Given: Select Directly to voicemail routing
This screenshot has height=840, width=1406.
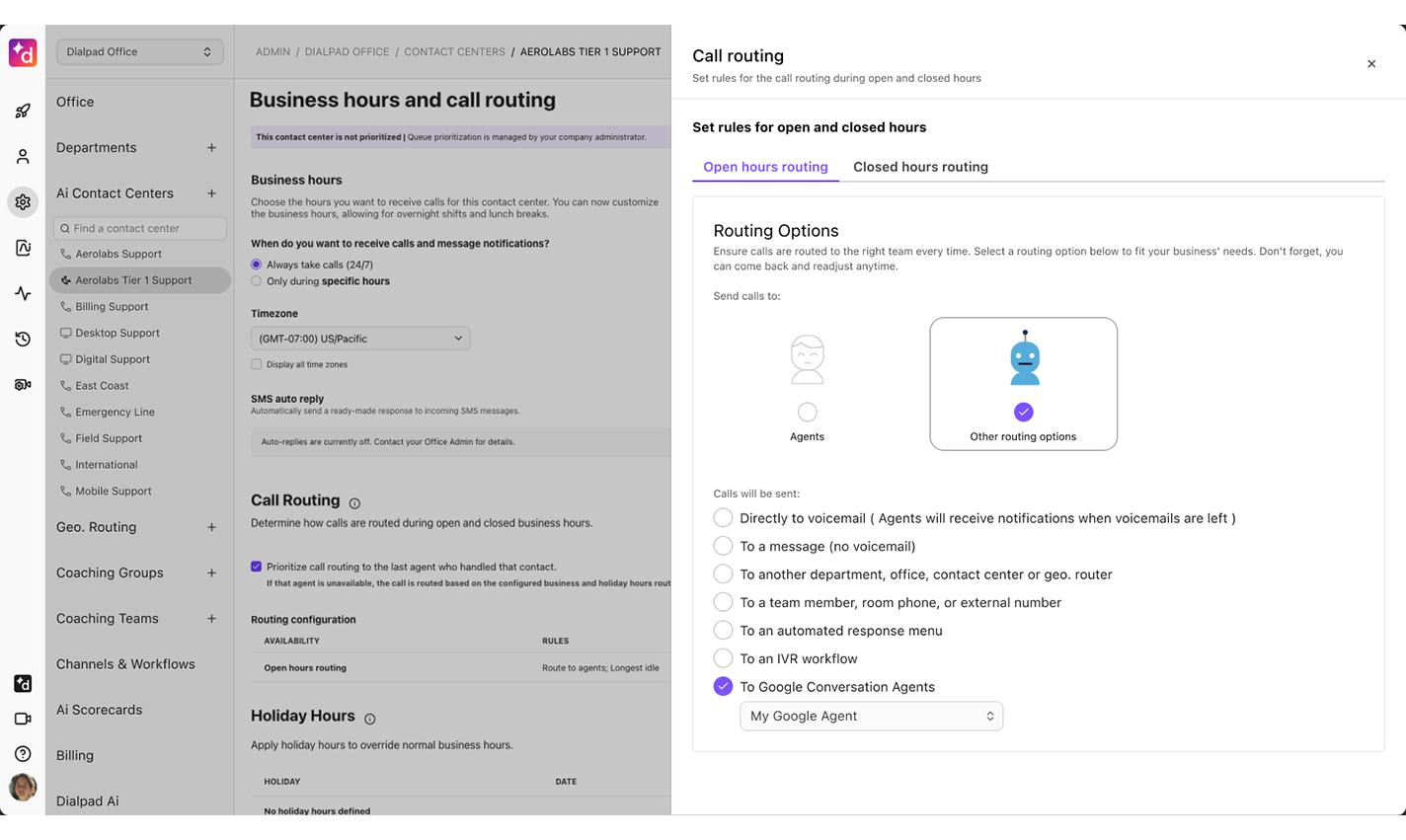Looking at the screenshot, I should (723, 517).
